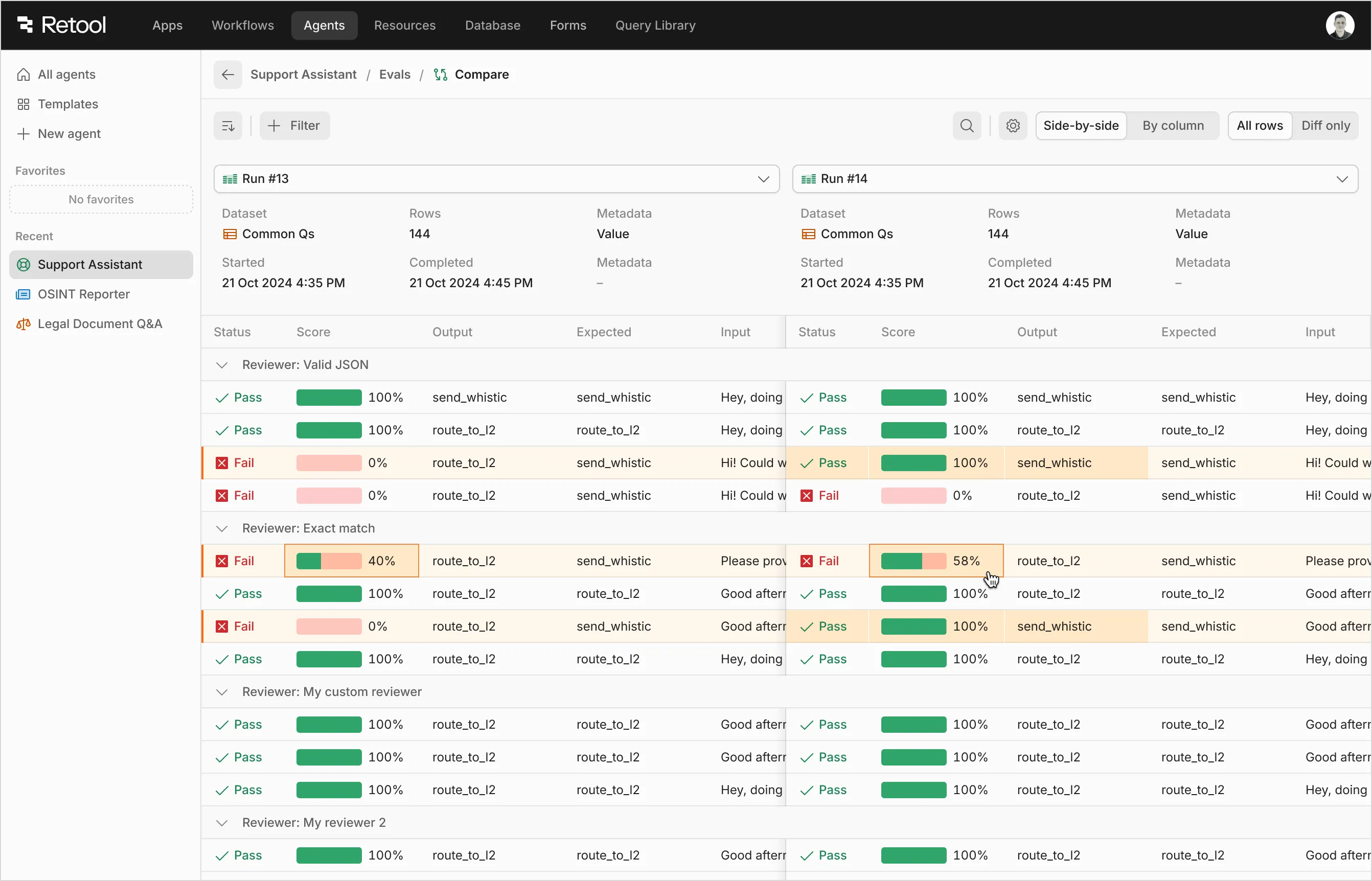
Task: Open the settings gear icon
Action: tap(1012, 125)
